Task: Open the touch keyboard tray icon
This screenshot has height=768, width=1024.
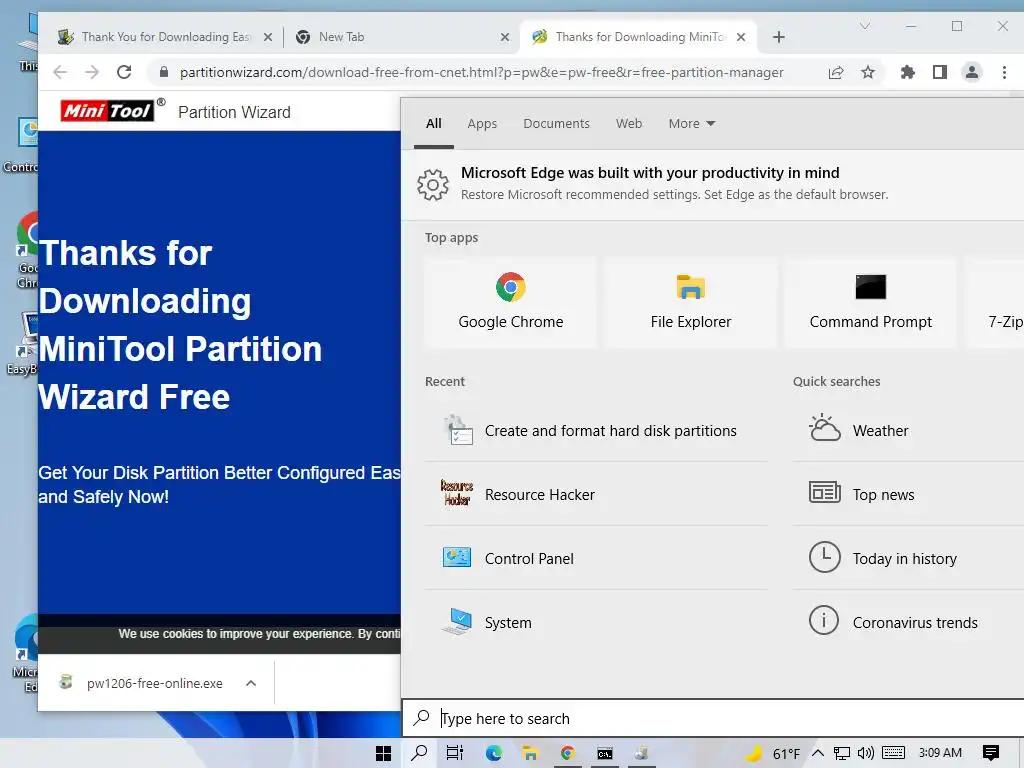Action: [893, 753]
